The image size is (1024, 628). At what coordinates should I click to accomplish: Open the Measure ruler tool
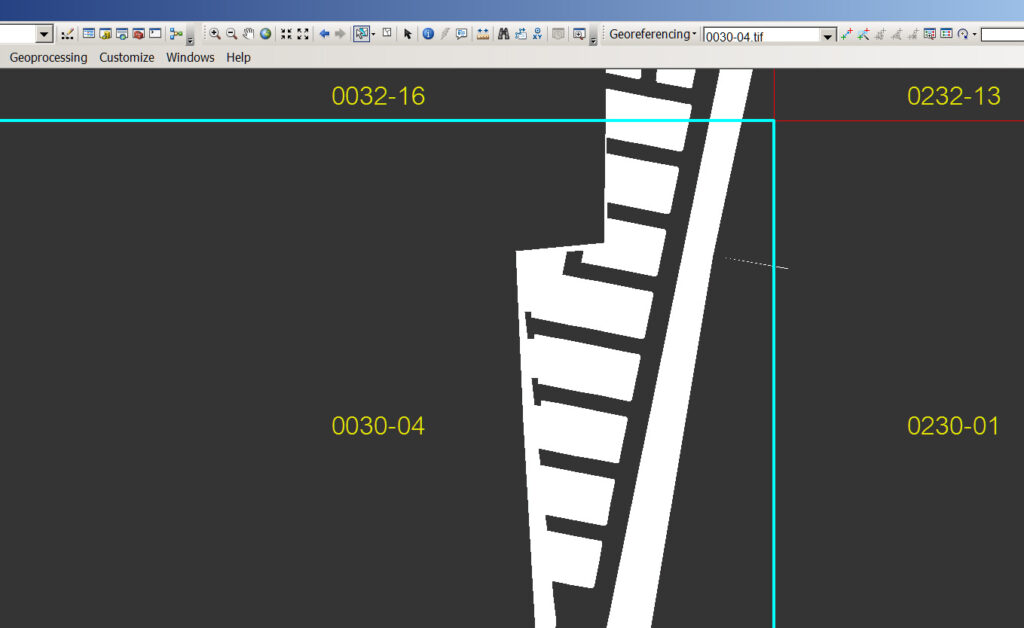(483, 34)
